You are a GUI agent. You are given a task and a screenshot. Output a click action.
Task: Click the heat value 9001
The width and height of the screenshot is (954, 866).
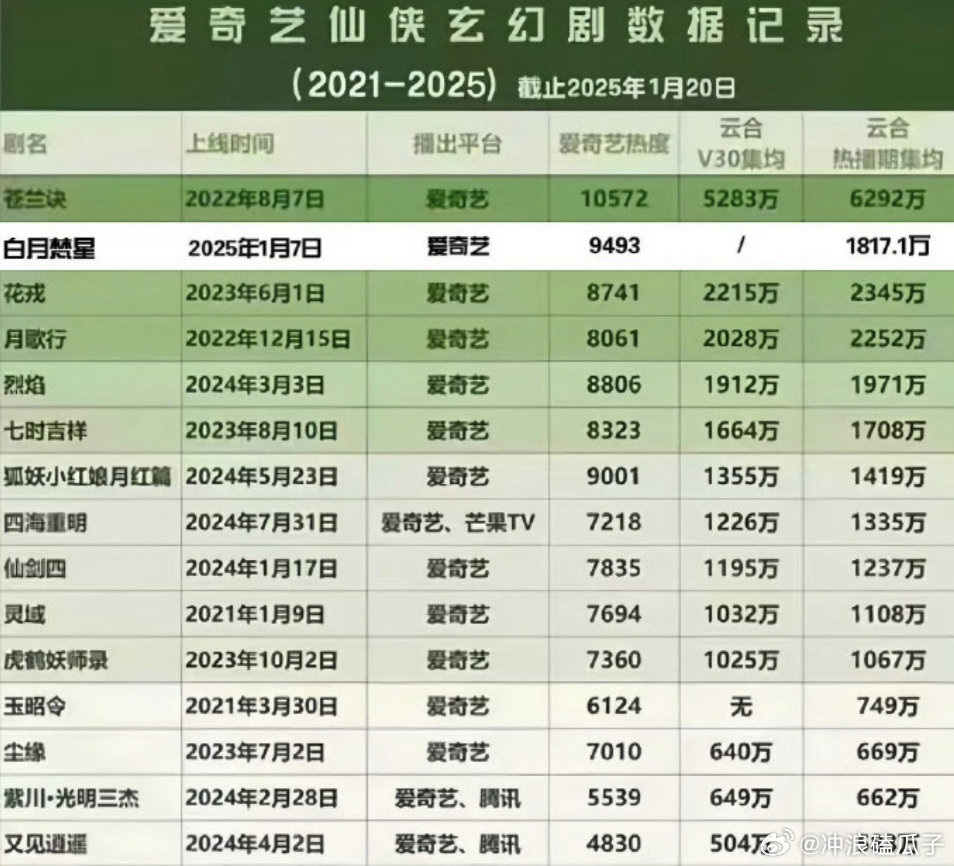click(x=614, y=477)
